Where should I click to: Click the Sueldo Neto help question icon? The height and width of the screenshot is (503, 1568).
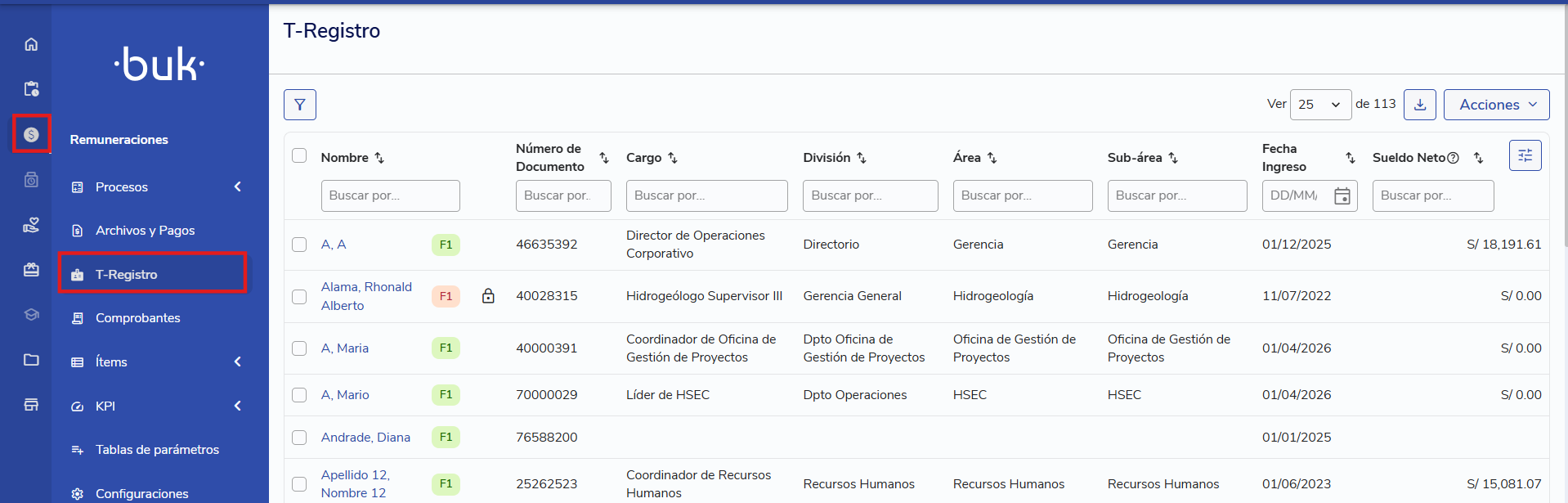point(1453,158)
